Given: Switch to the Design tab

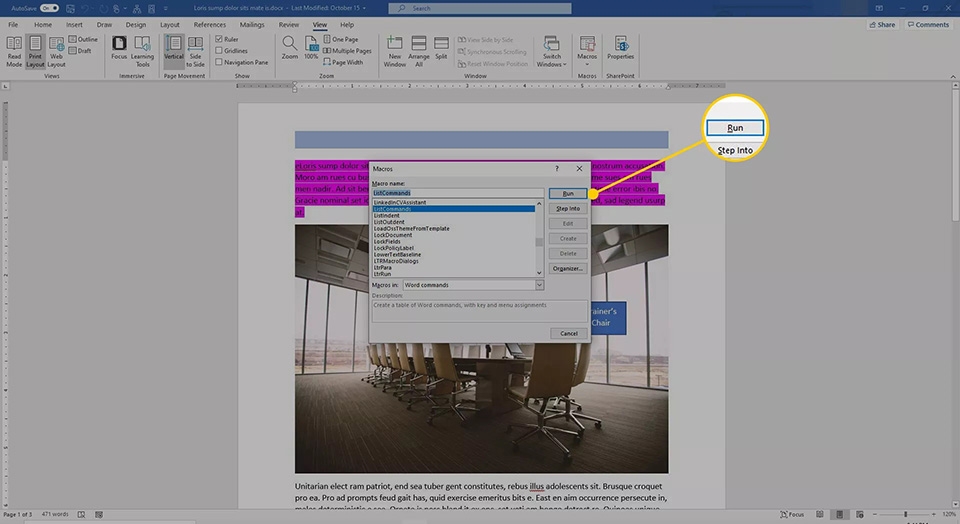Looking at the screenshot, I should point(136,24).
